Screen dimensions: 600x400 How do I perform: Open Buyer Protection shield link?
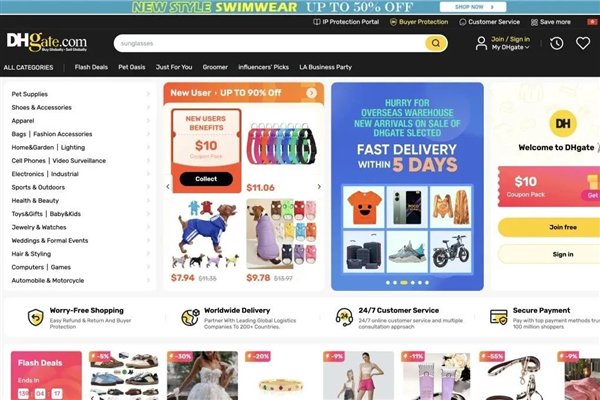tap(419, 22)
